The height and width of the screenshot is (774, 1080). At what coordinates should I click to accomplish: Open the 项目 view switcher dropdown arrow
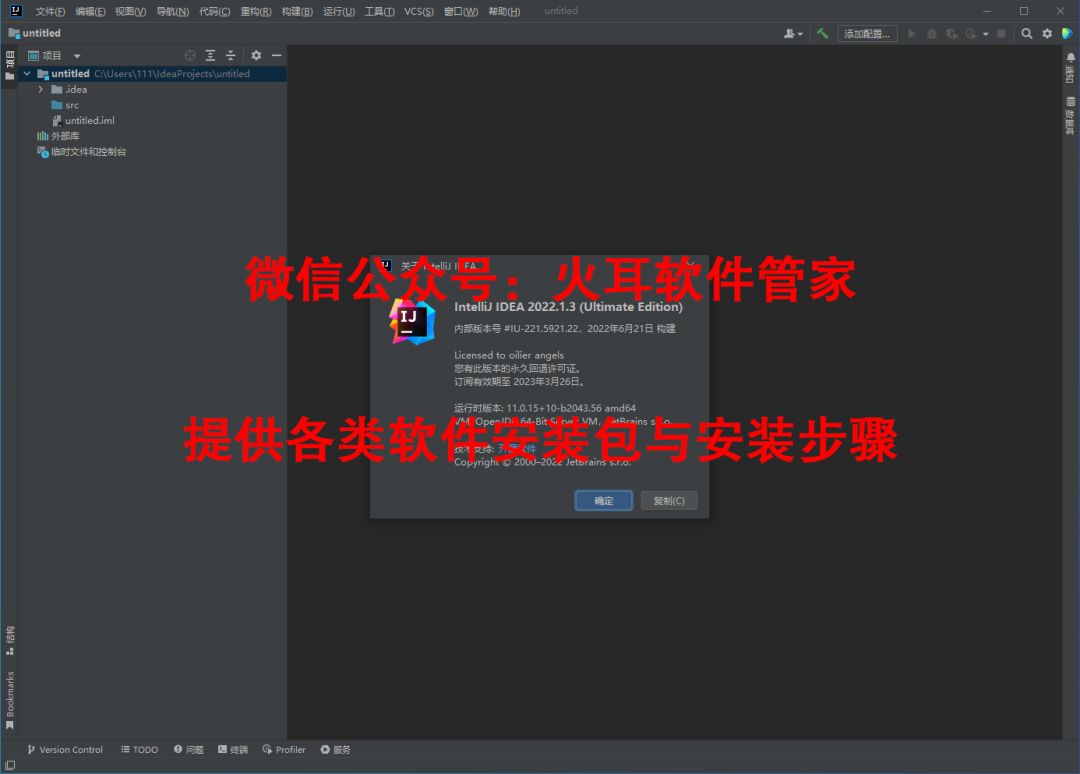[x=76, y=55]
